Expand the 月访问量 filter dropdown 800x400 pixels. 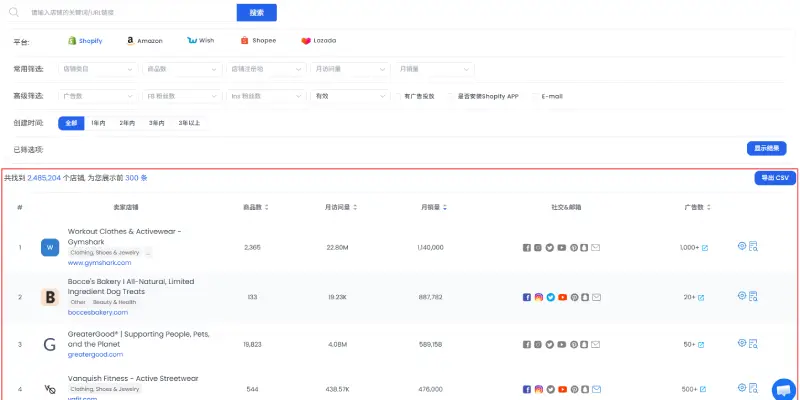point(351,69)
